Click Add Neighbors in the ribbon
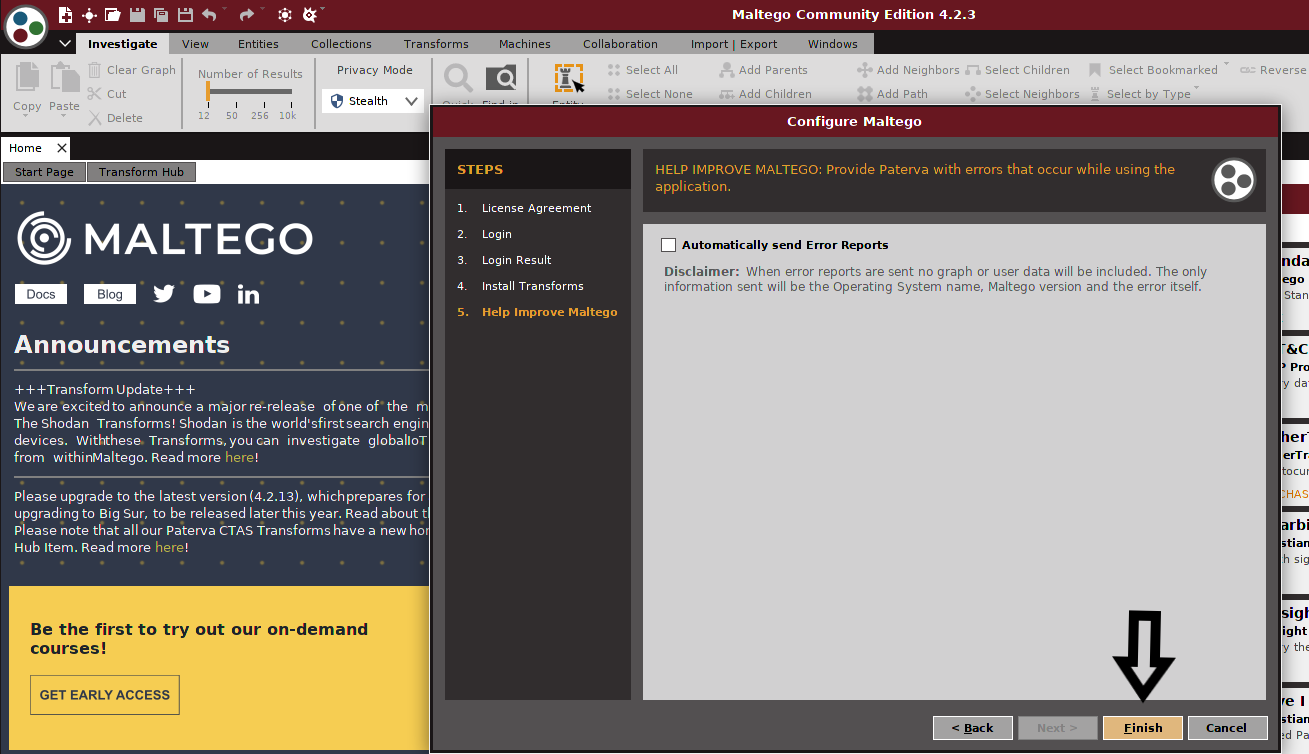Screen dimensions: 1309x754 click(x=908, y=70)
